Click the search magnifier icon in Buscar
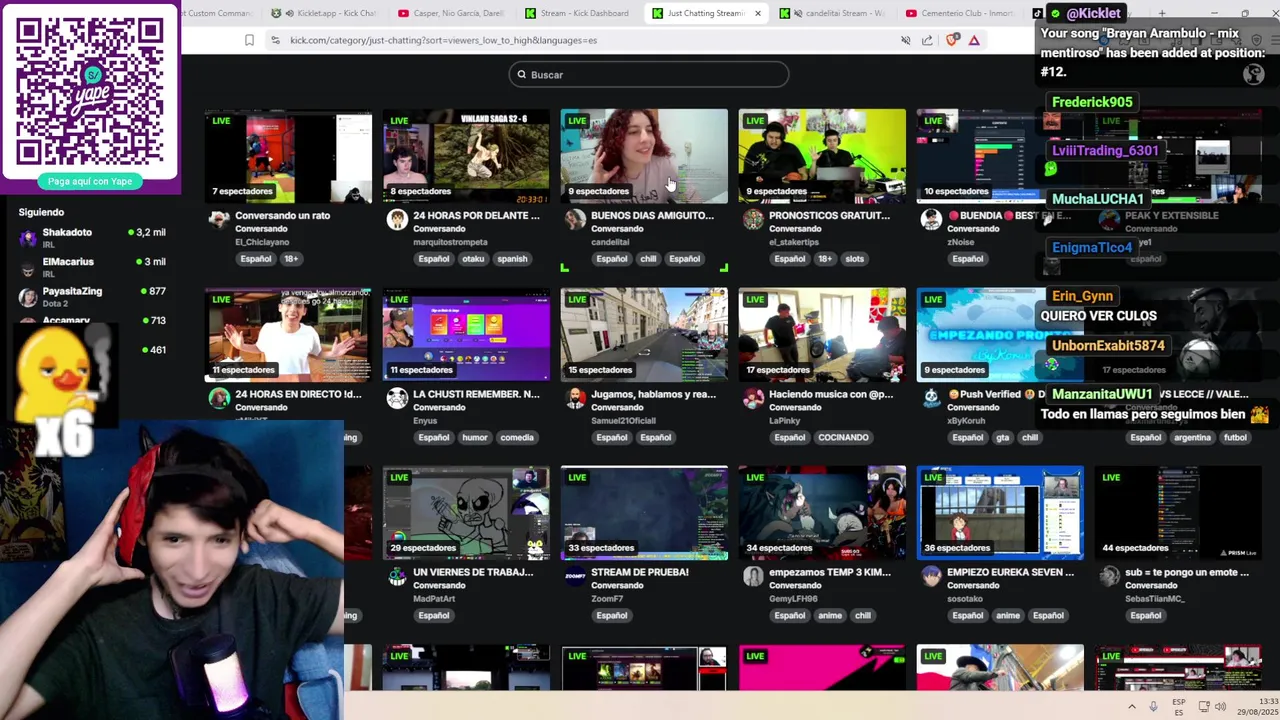The width and height of the screenshot is (1280, 720). (x=521, y=75)
